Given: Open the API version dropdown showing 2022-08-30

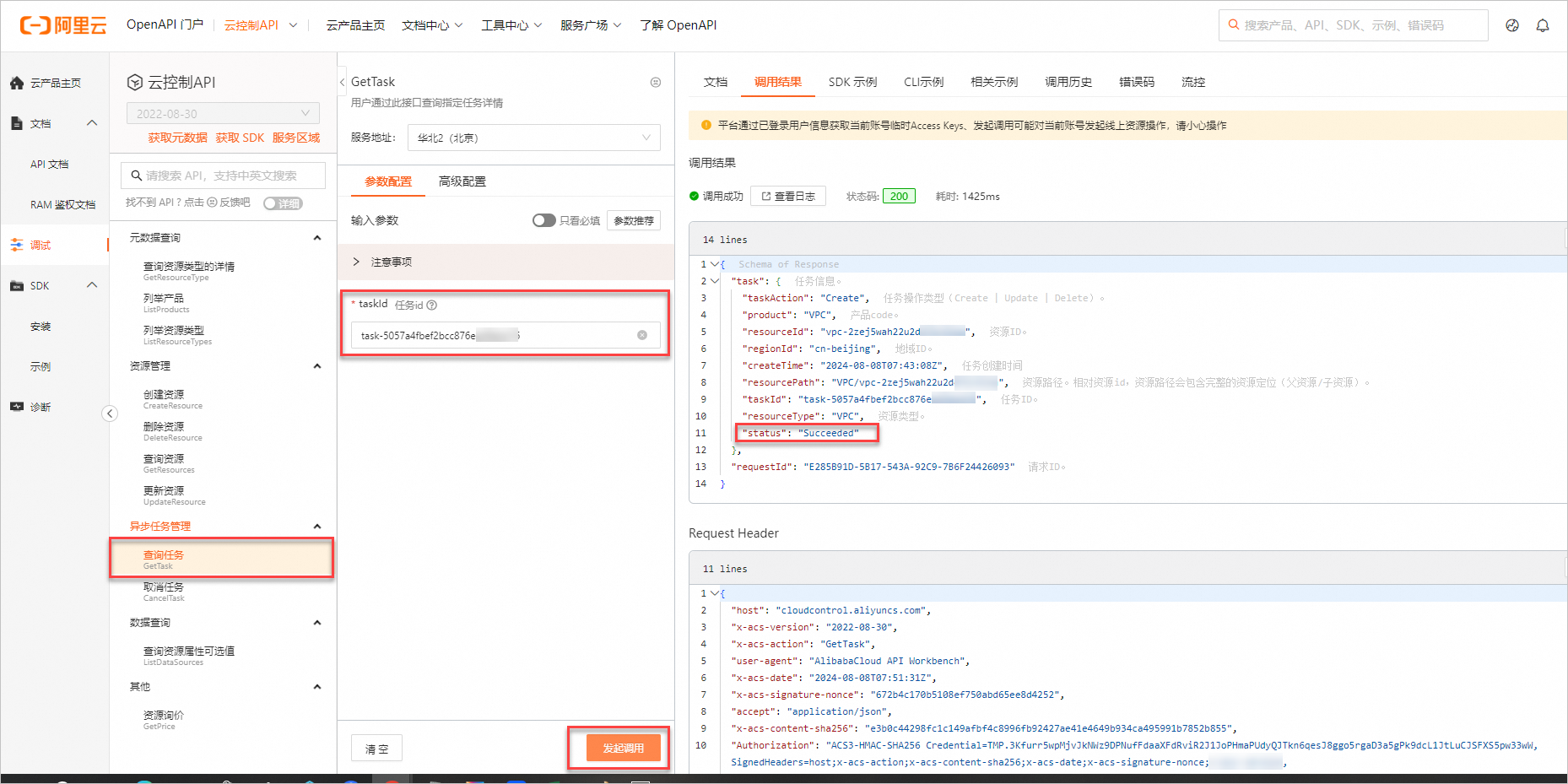Looking at the screenshot, I should click(x=222, y=112).
